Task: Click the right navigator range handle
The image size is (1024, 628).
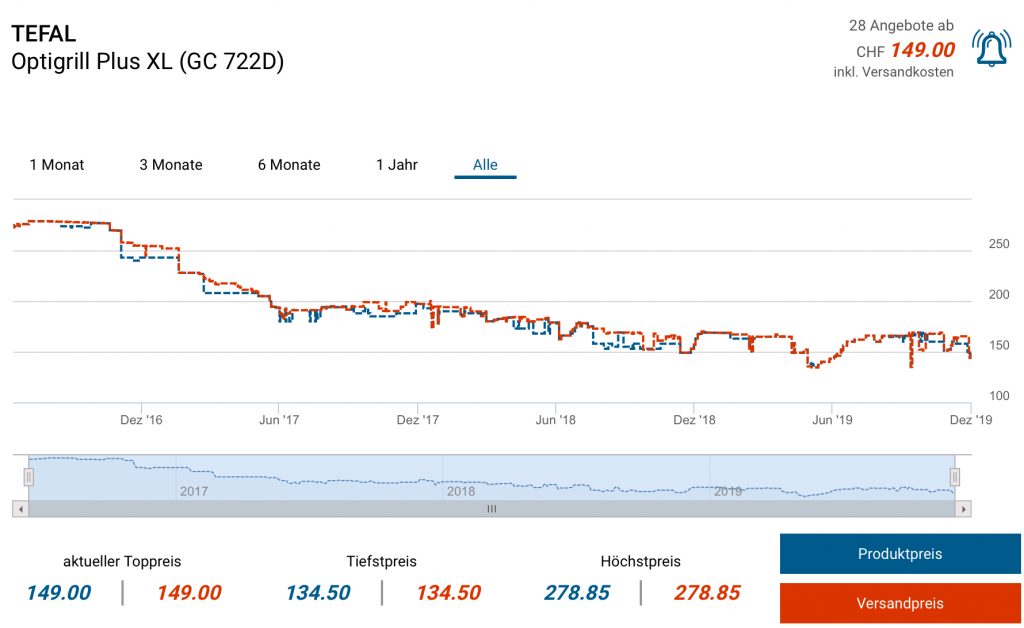Action: tap(955, 477)
